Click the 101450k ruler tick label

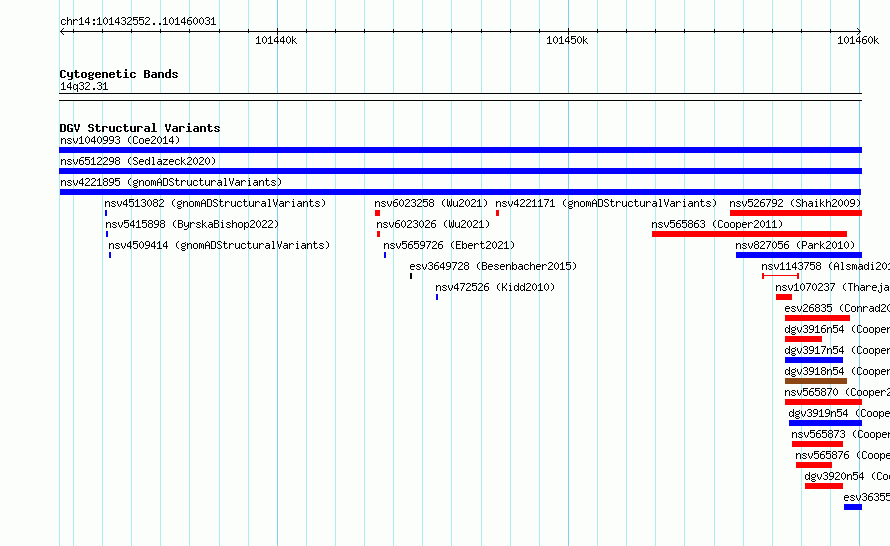point(567,40)
